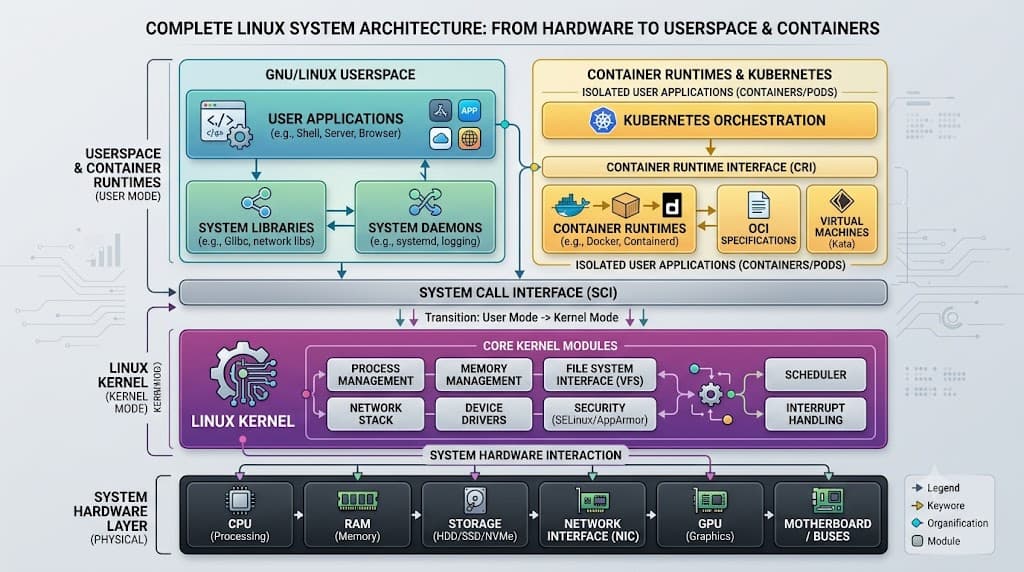Click the Linux Kernel gear-circuit logo
The image size is (1024, 572).
(x=243, y=374)
